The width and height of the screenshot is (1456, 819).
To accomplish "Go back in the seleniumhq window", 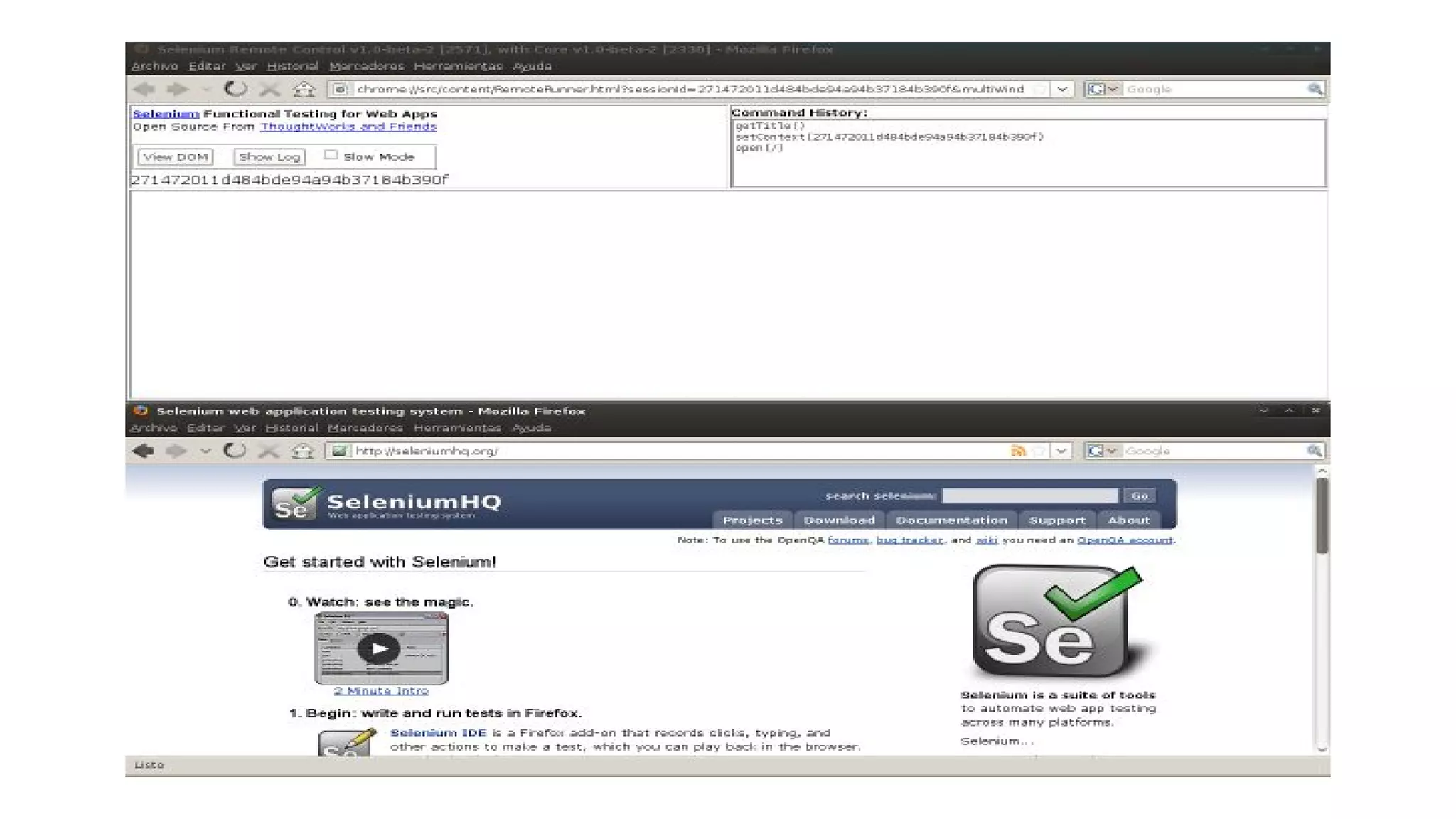I will click(143, 451).
